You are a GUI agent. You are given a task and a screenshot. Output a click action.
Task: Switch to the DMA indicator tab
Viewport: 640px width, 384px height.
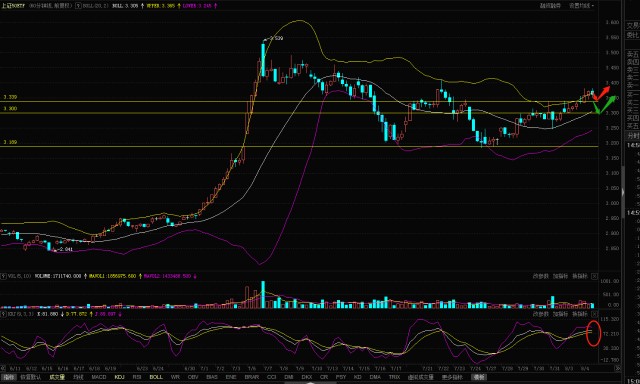[375, 377]
